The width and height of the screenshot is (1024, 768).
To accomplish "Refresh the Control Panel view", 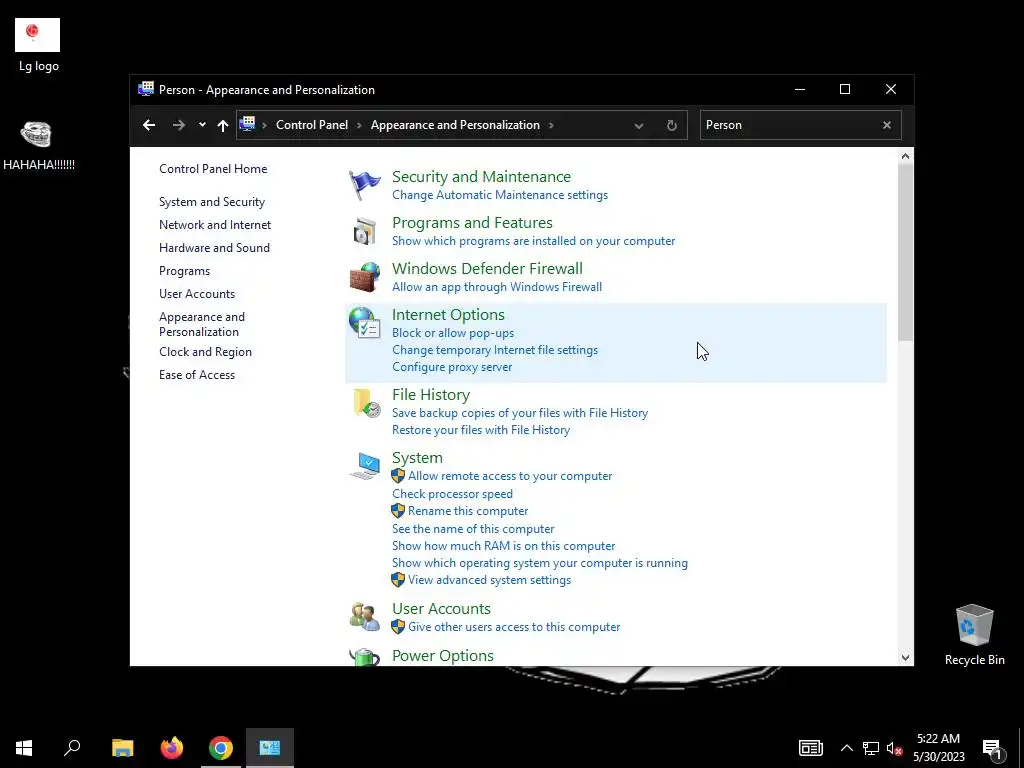I will (671, 125).
